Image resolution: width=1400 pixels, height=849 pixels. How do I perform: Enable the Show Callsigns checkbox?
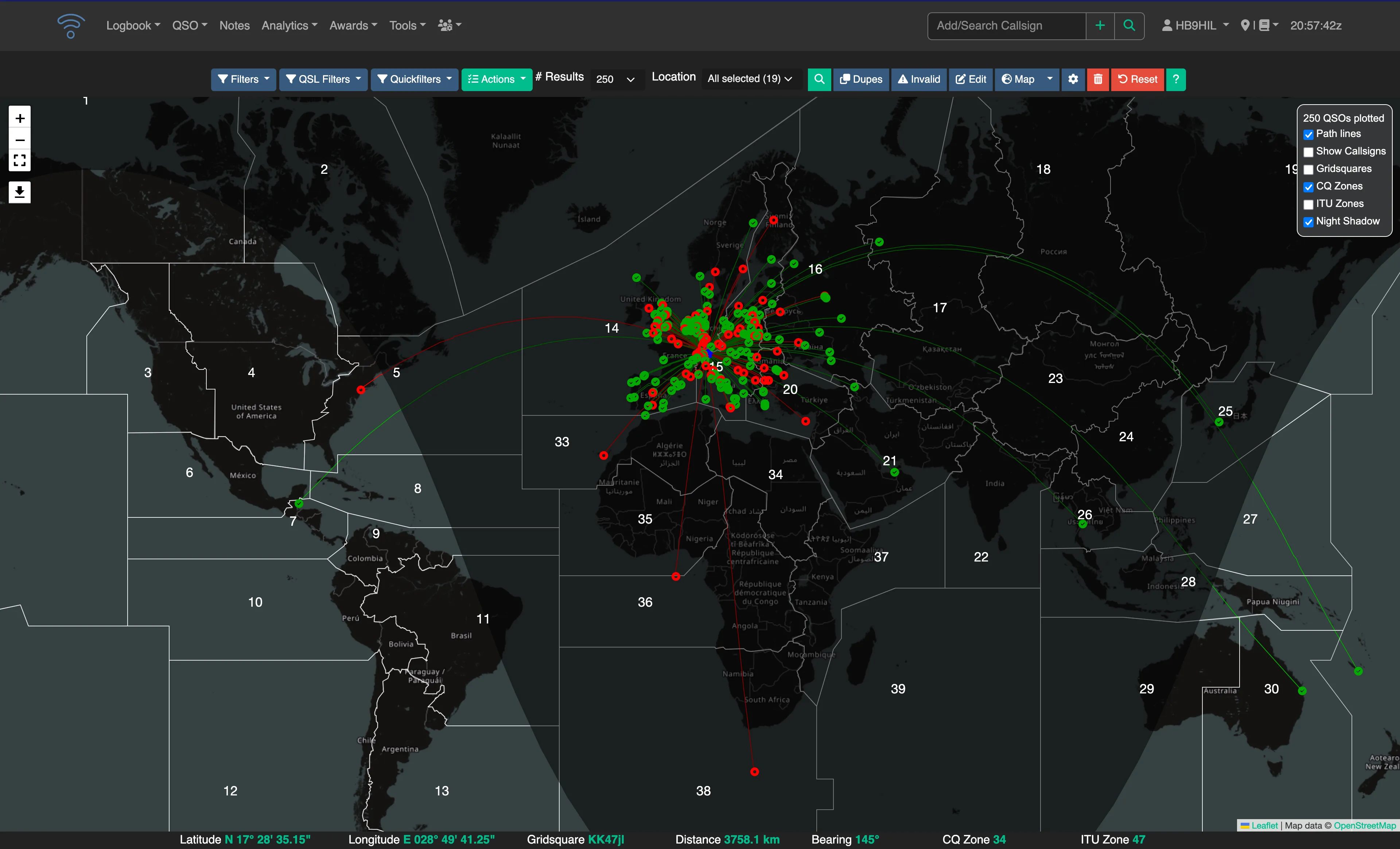1308,152
